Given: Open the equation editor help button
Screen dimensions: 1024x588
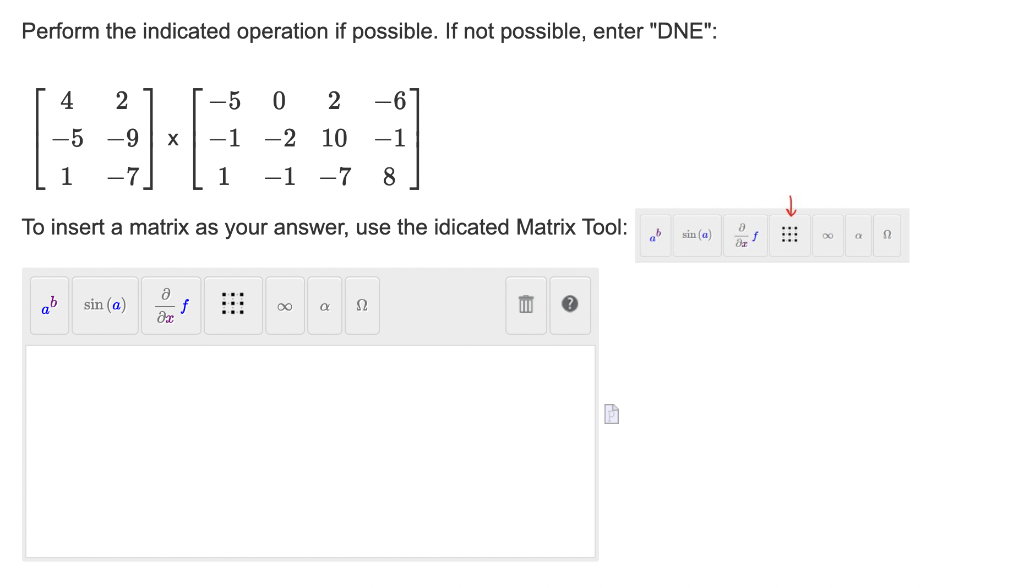Looking at the screenshot, I should tap(570, 305).
